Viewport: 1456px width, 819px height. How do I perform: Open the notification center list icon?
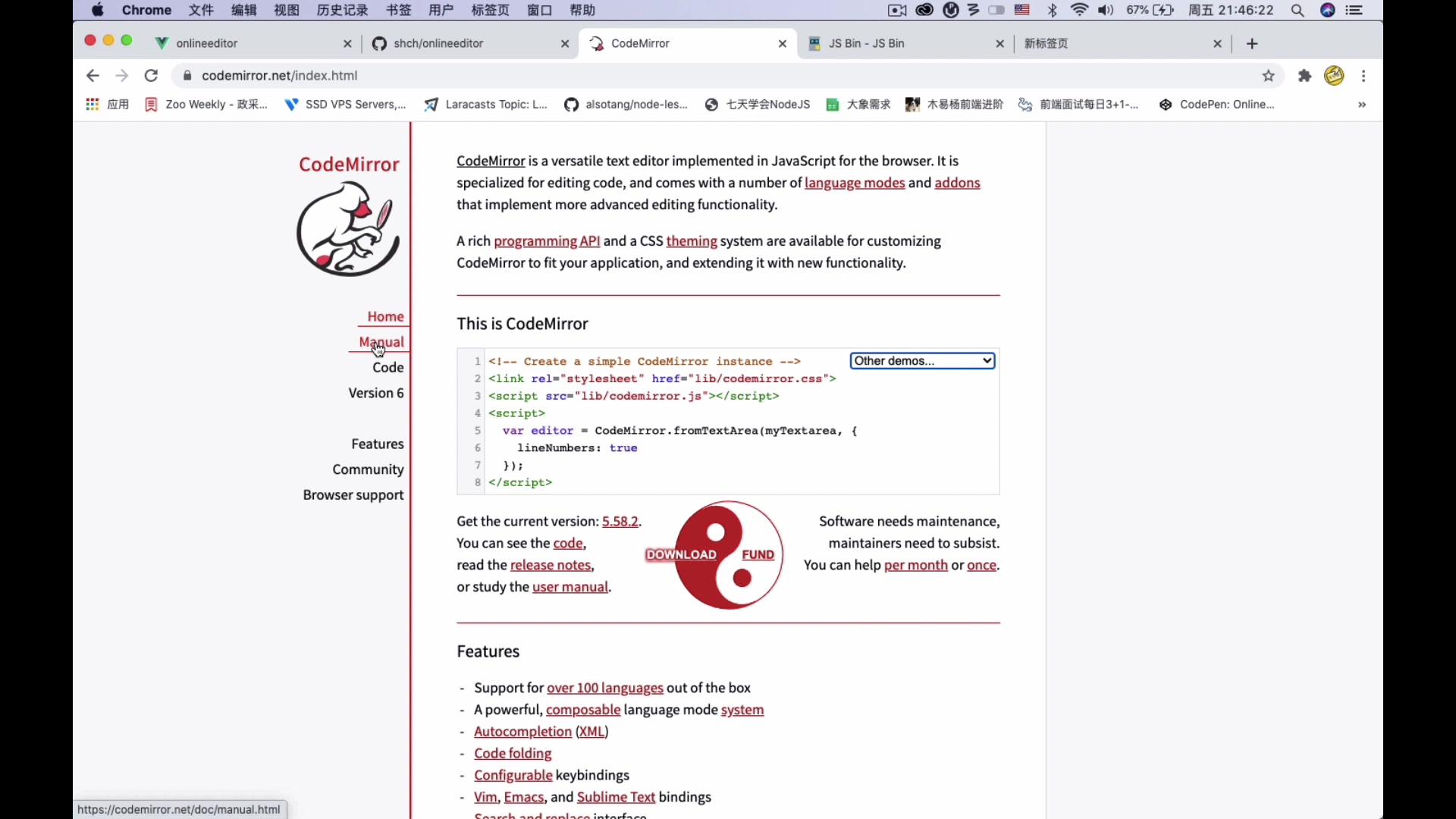[x=1354, y=11]
